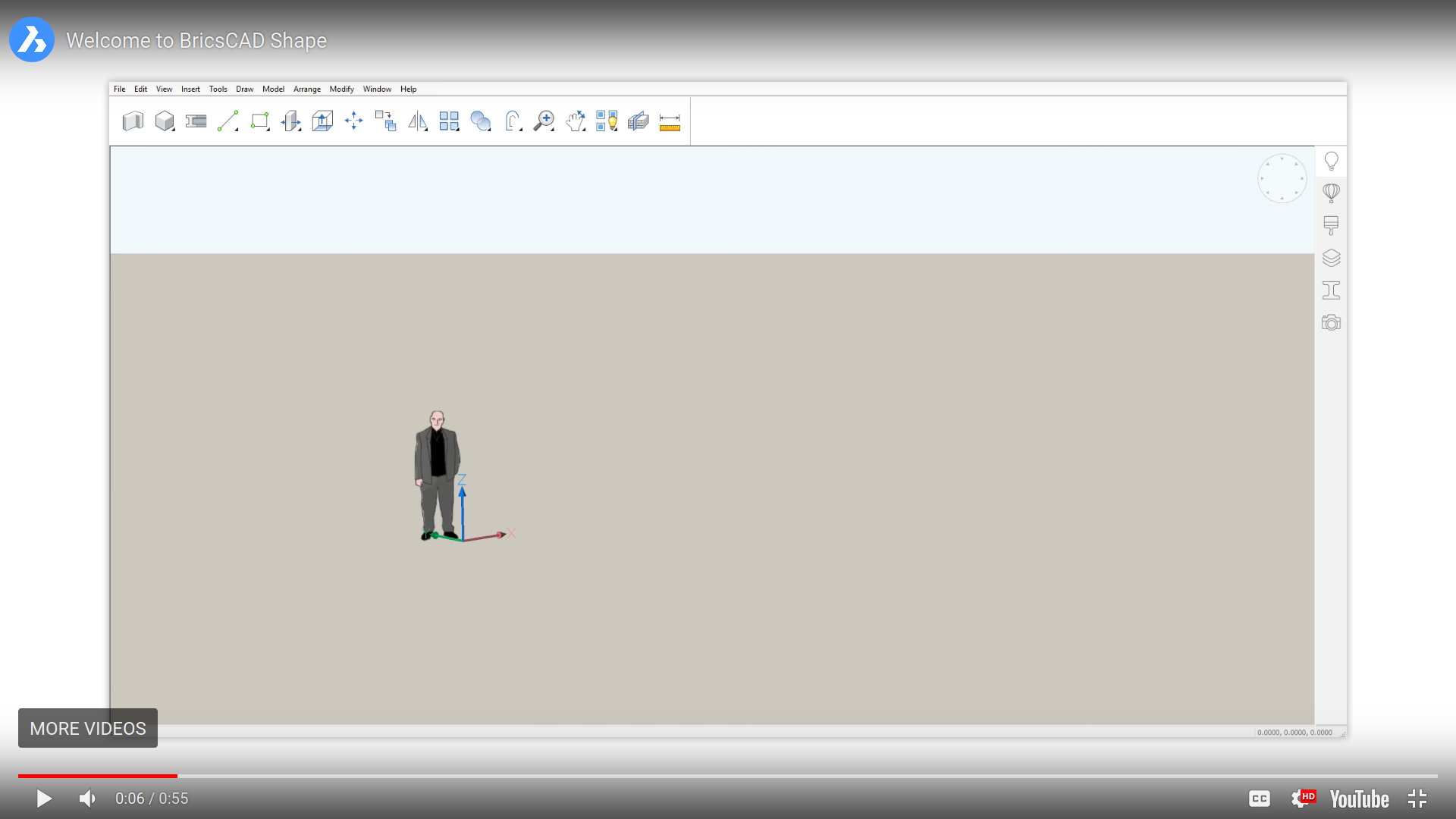1456x819 pixels.
Task: Click the standing man figure in viewport
Action: [x=437, y=475]
